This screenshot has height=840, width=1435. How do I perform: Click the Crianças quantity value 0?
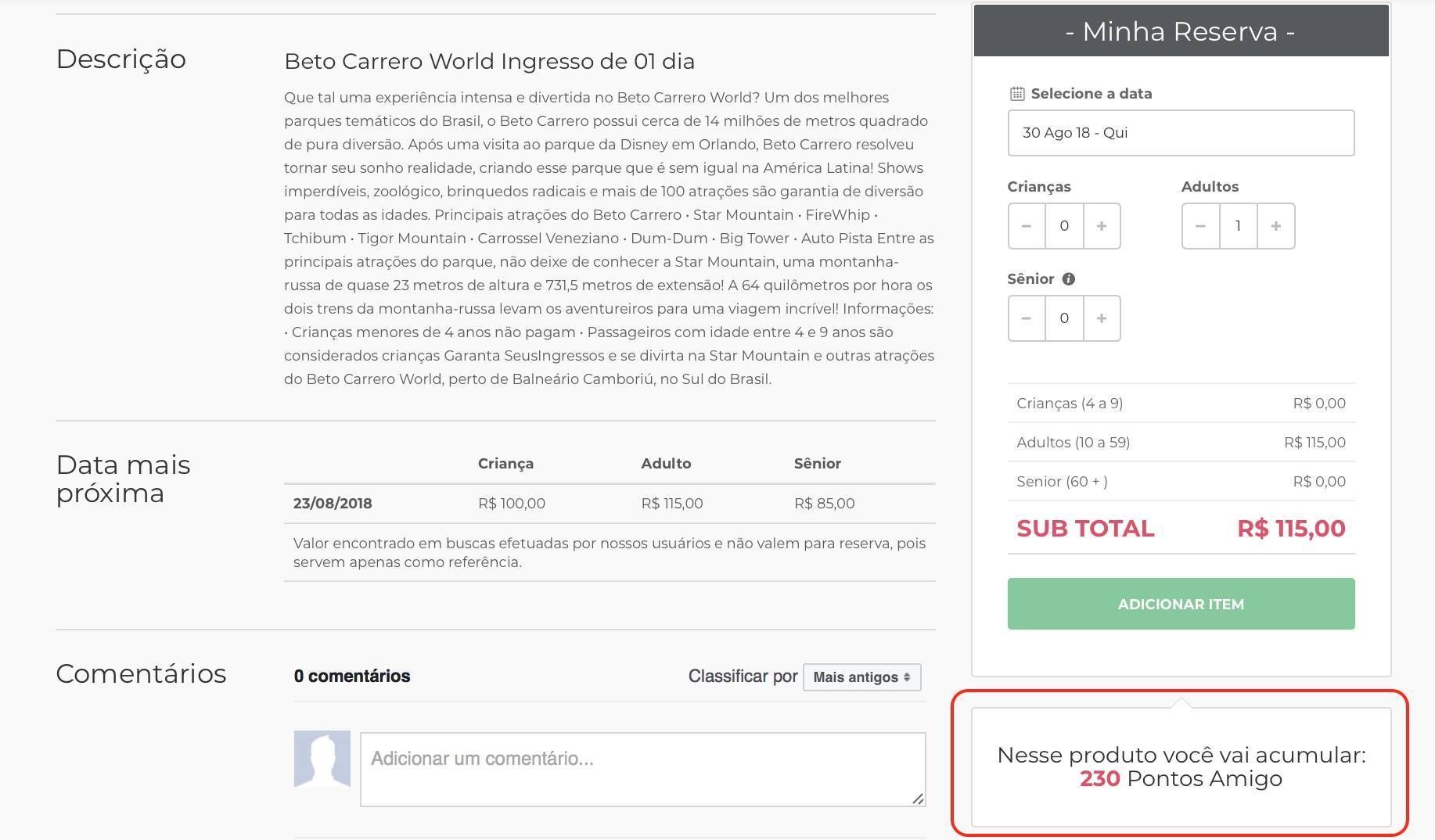(1064, 226)
